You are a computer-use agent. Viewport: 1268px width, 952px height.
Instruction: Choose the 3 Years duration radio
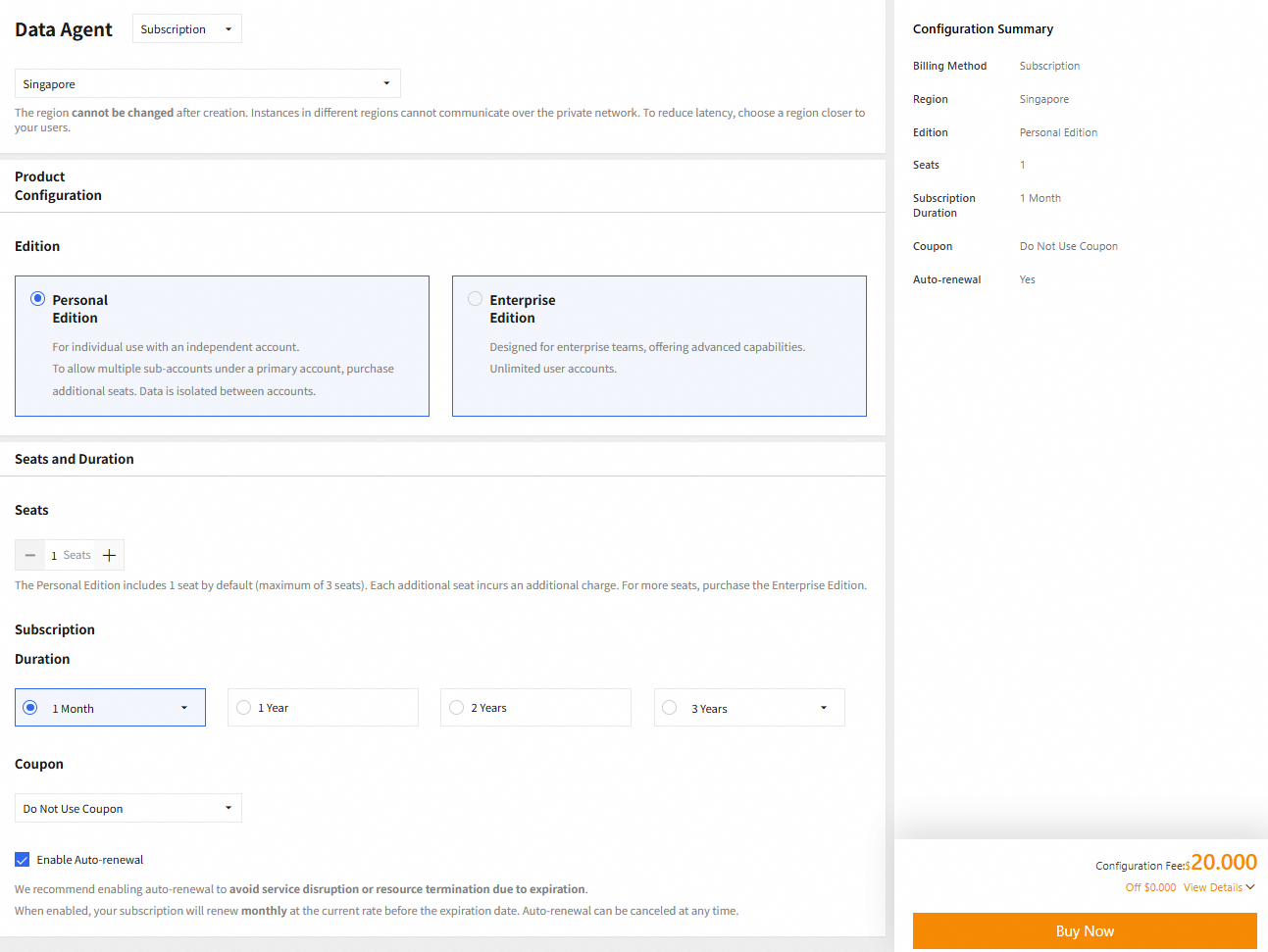(670, 708)
